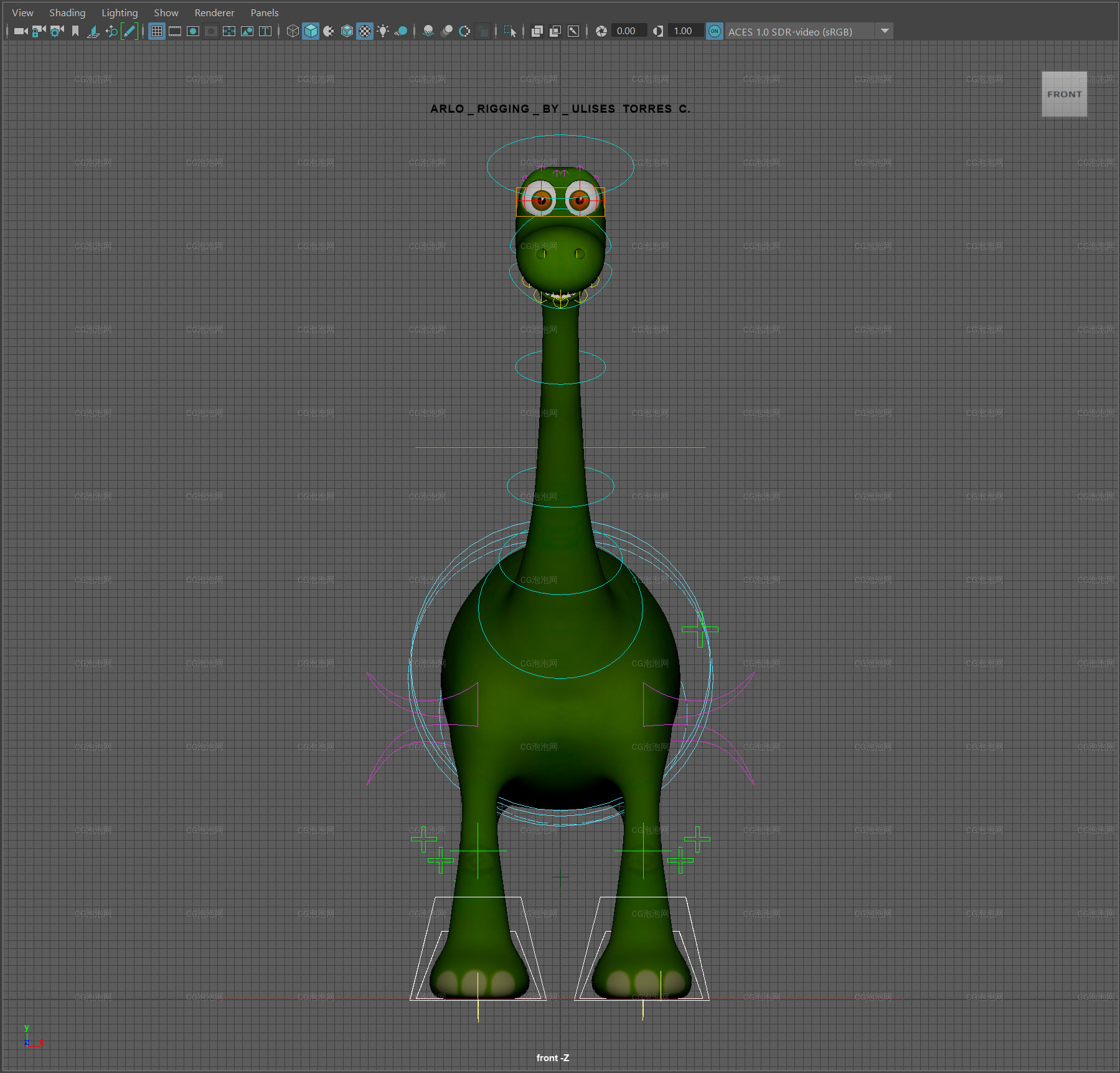Click Screen Space Ambient Occlusion icon

[x=428, y=31]
